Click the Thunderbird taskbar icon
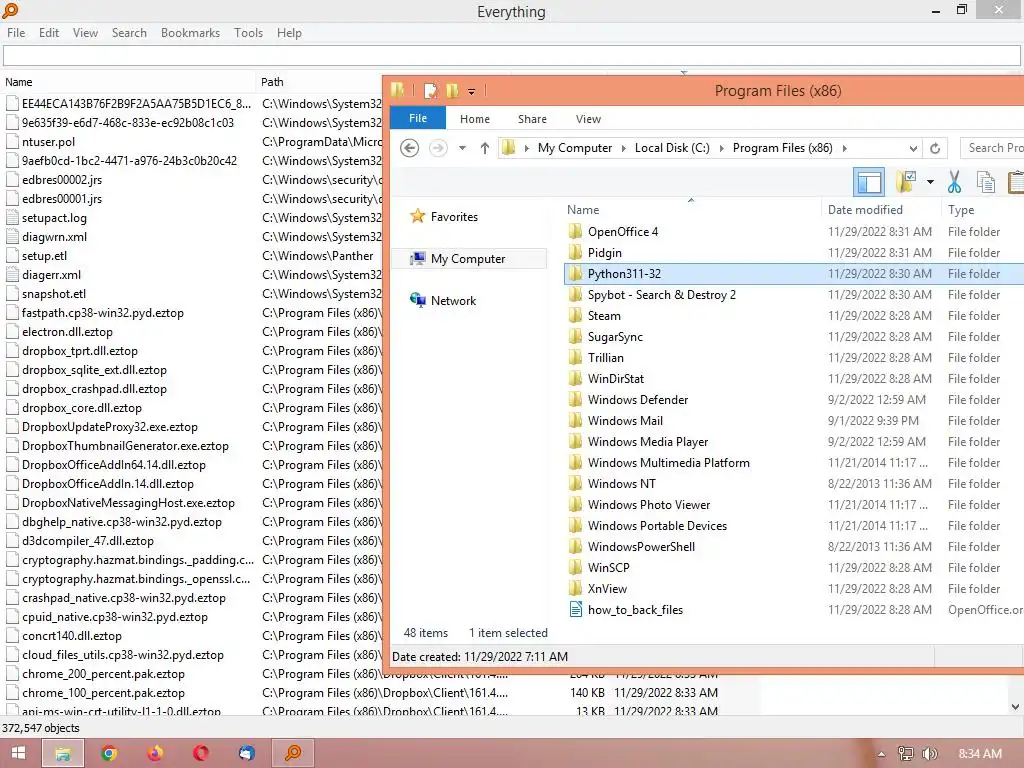1024x768 pixels. pos(246,753)
